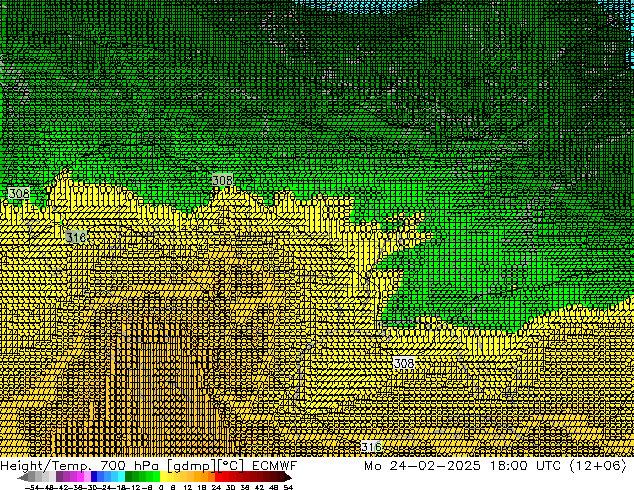Click the pure yellow swatch above the '0' label
Viewport: 634px width, 490px height.
163,477
